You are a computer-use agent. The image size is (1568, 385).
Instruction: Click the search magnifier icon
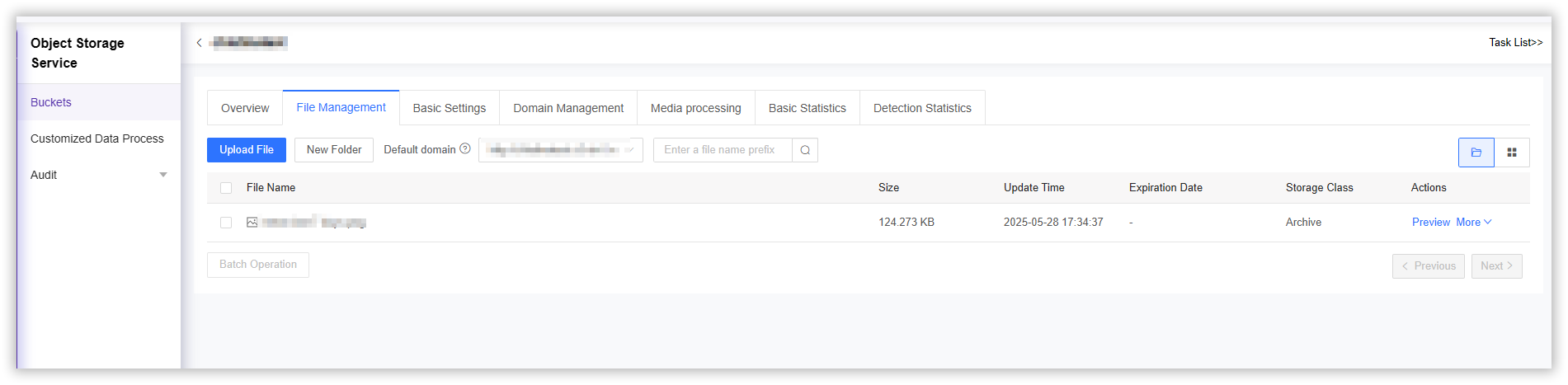click(805, 150)
